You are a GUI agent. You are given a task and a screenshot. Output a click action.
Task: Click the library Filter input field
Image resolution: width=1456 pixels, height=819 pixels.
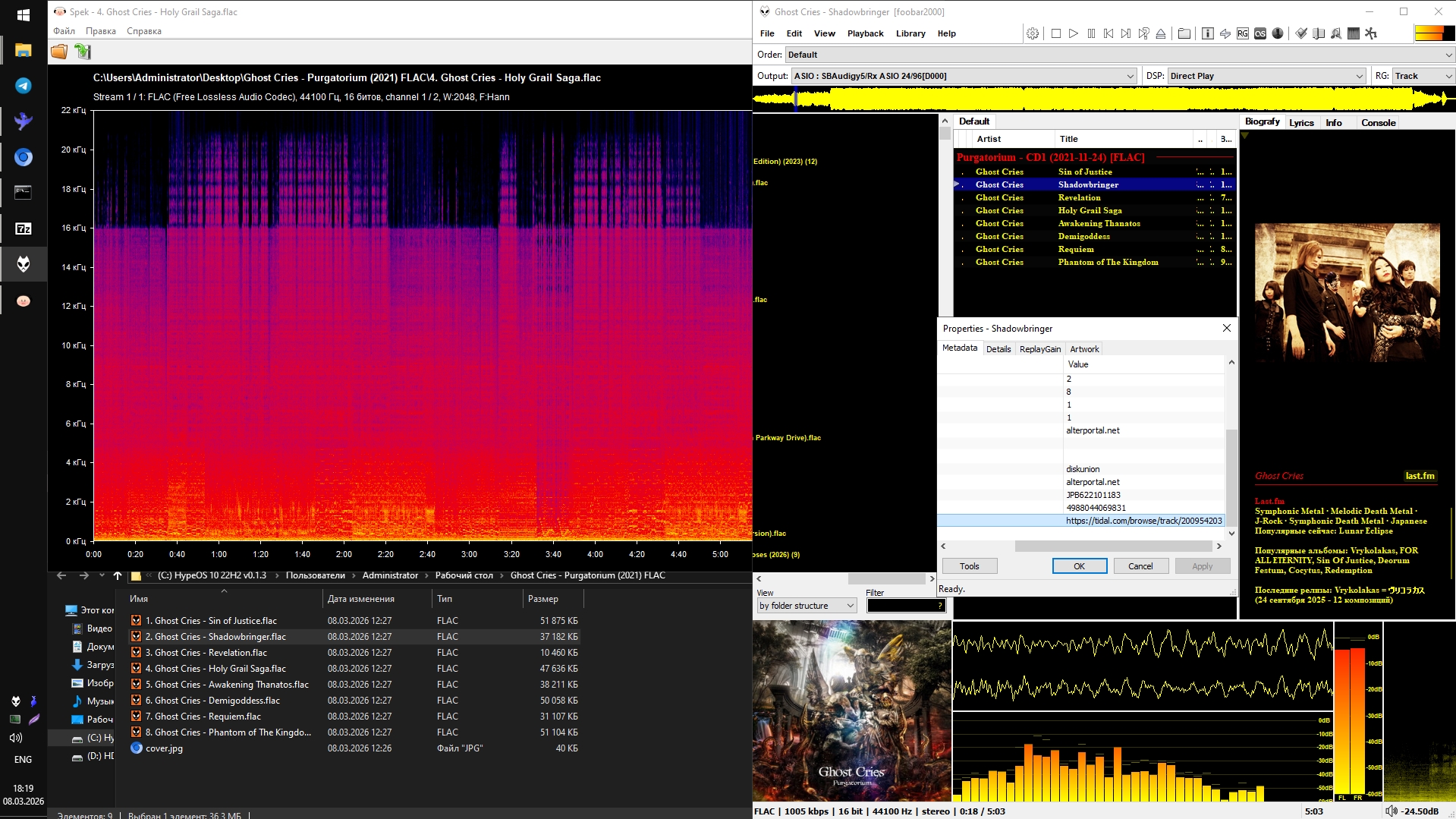pos(901,606)
